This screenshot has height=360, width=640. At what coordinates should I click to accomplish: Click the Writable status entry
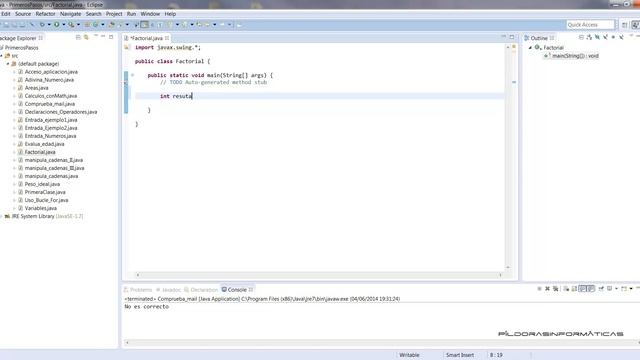point(409,355)
